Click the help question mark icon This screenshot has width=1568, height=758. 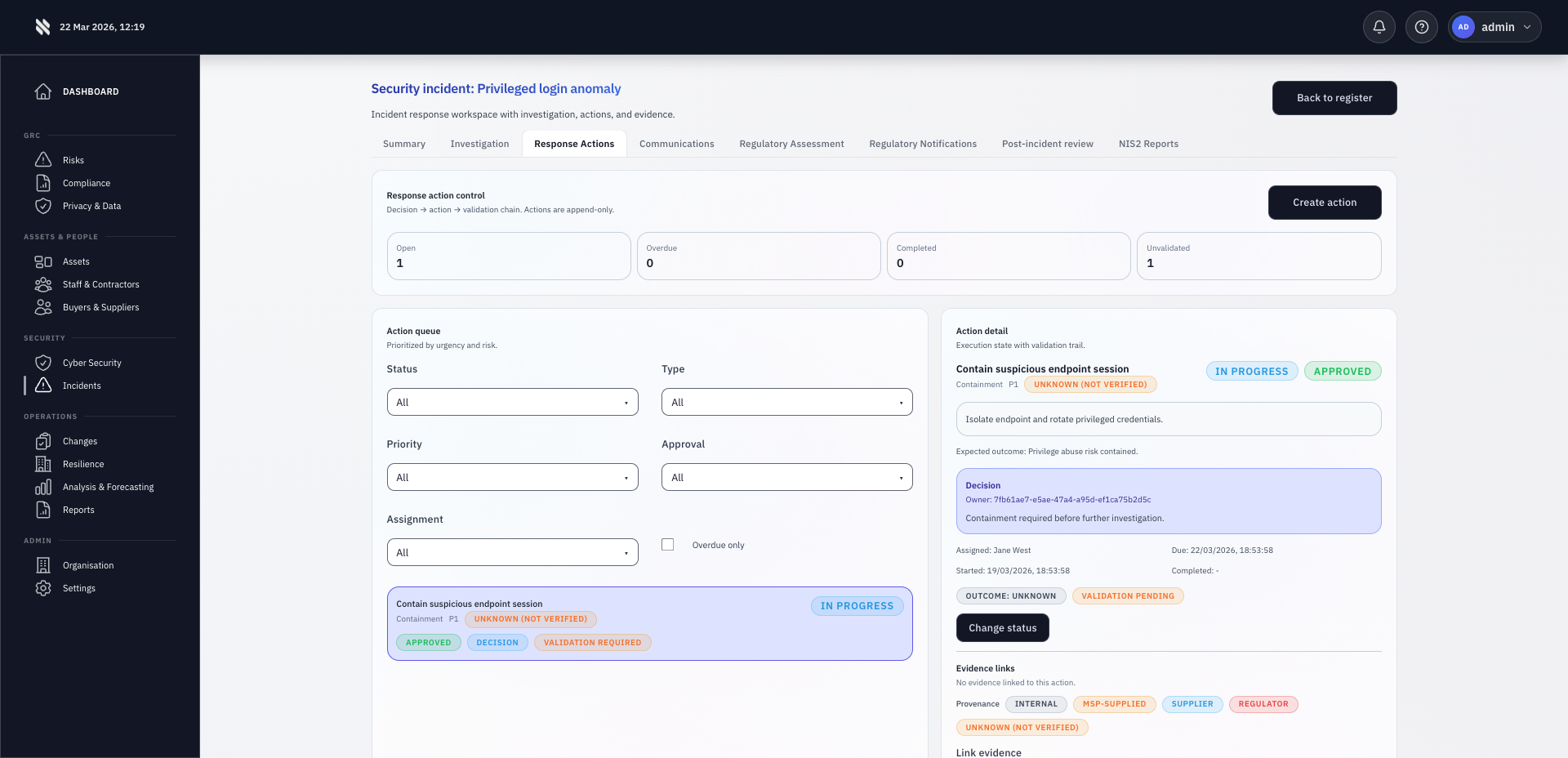pyautogui.click(x=1421, y=26)
